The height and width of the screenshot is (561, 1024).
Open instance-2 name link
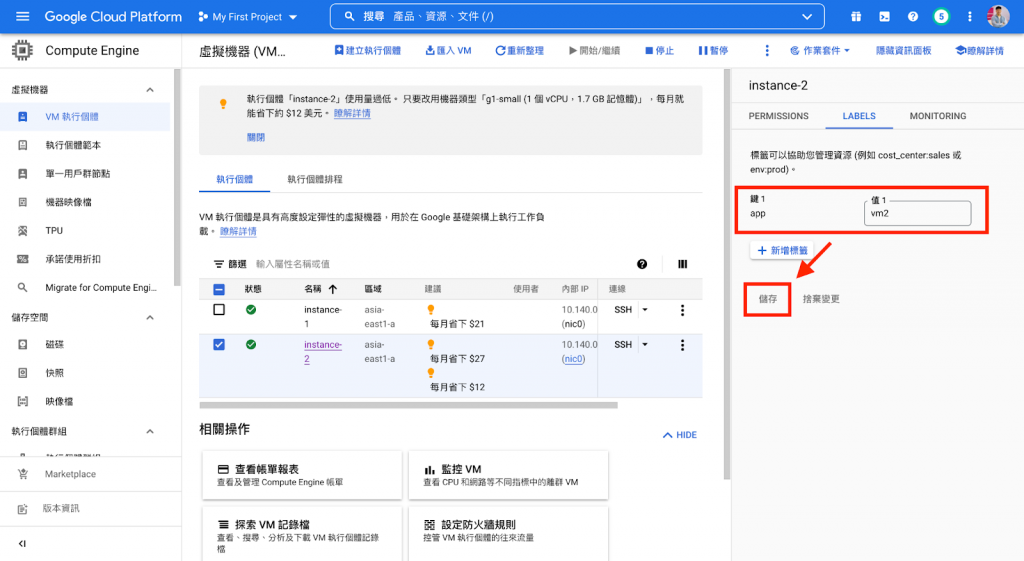(323, 351)
